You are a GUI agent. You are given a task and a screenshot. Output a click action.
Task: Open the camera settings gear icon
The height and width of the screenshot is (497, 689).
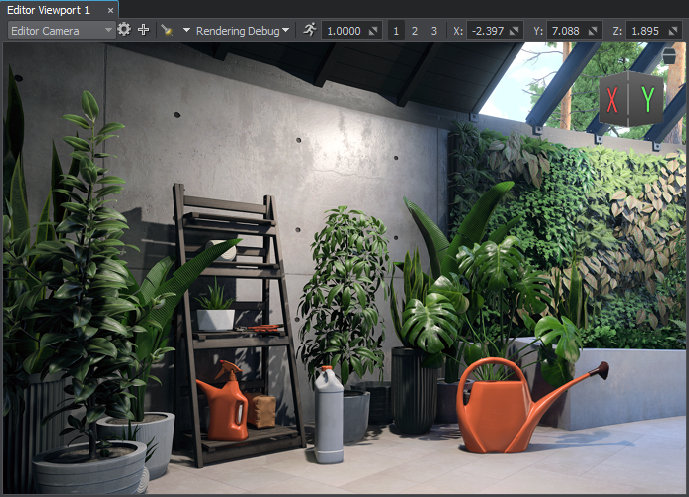click(124, 30)
